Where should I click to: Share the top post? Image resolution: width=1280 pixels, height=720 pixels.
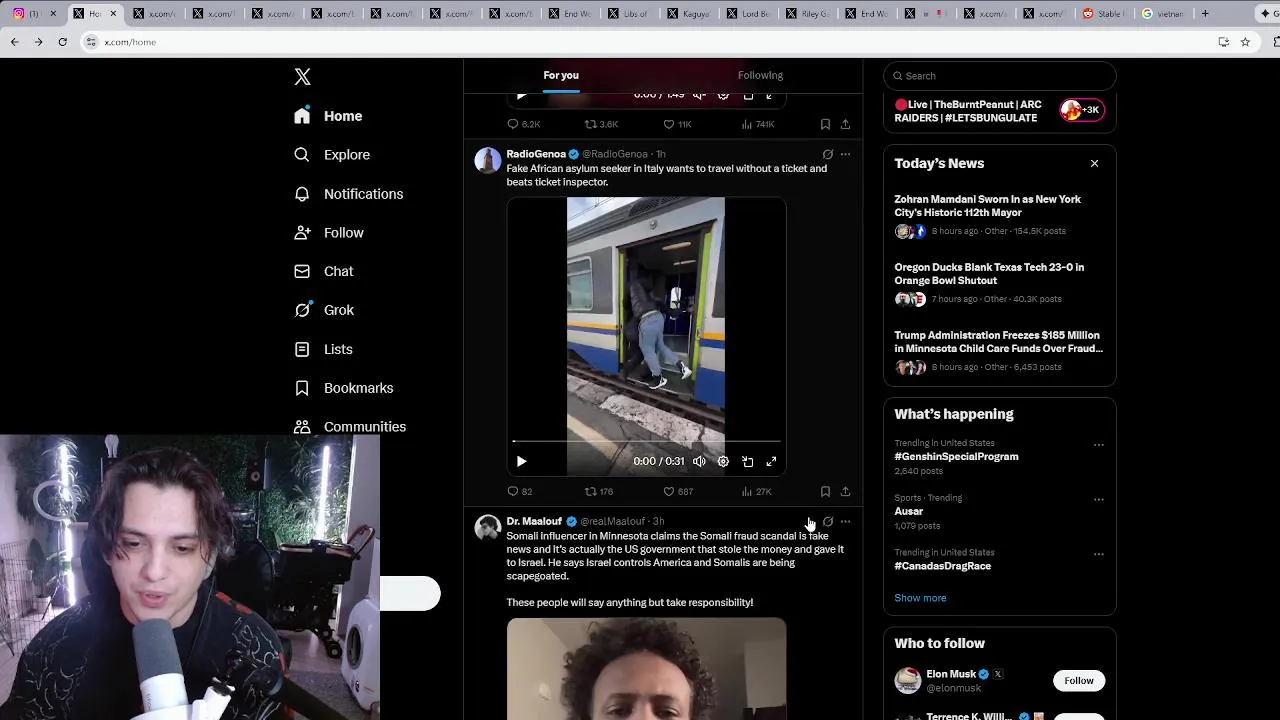tap(845, 125)
